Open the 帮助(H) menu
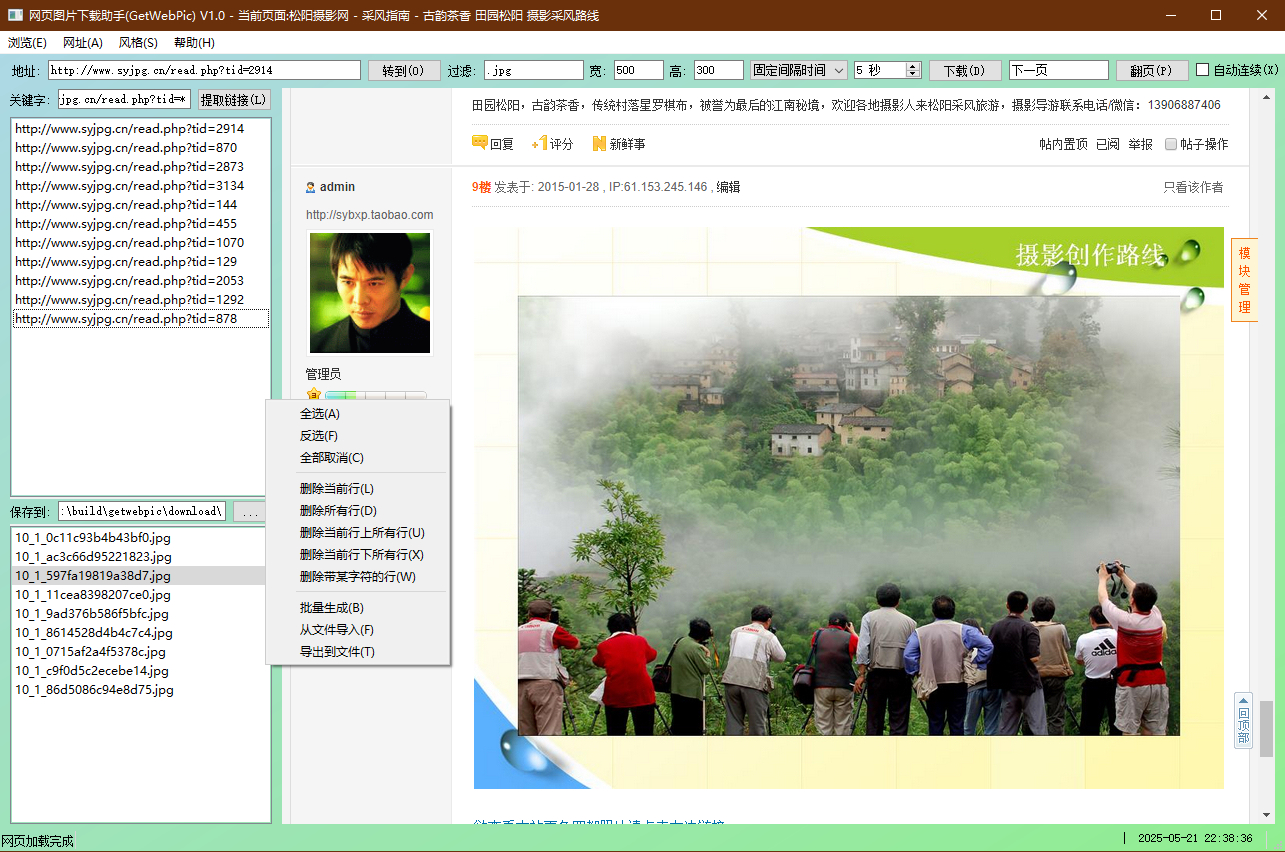Screen dimensions: 1285x852 click(x=194, y=43)
